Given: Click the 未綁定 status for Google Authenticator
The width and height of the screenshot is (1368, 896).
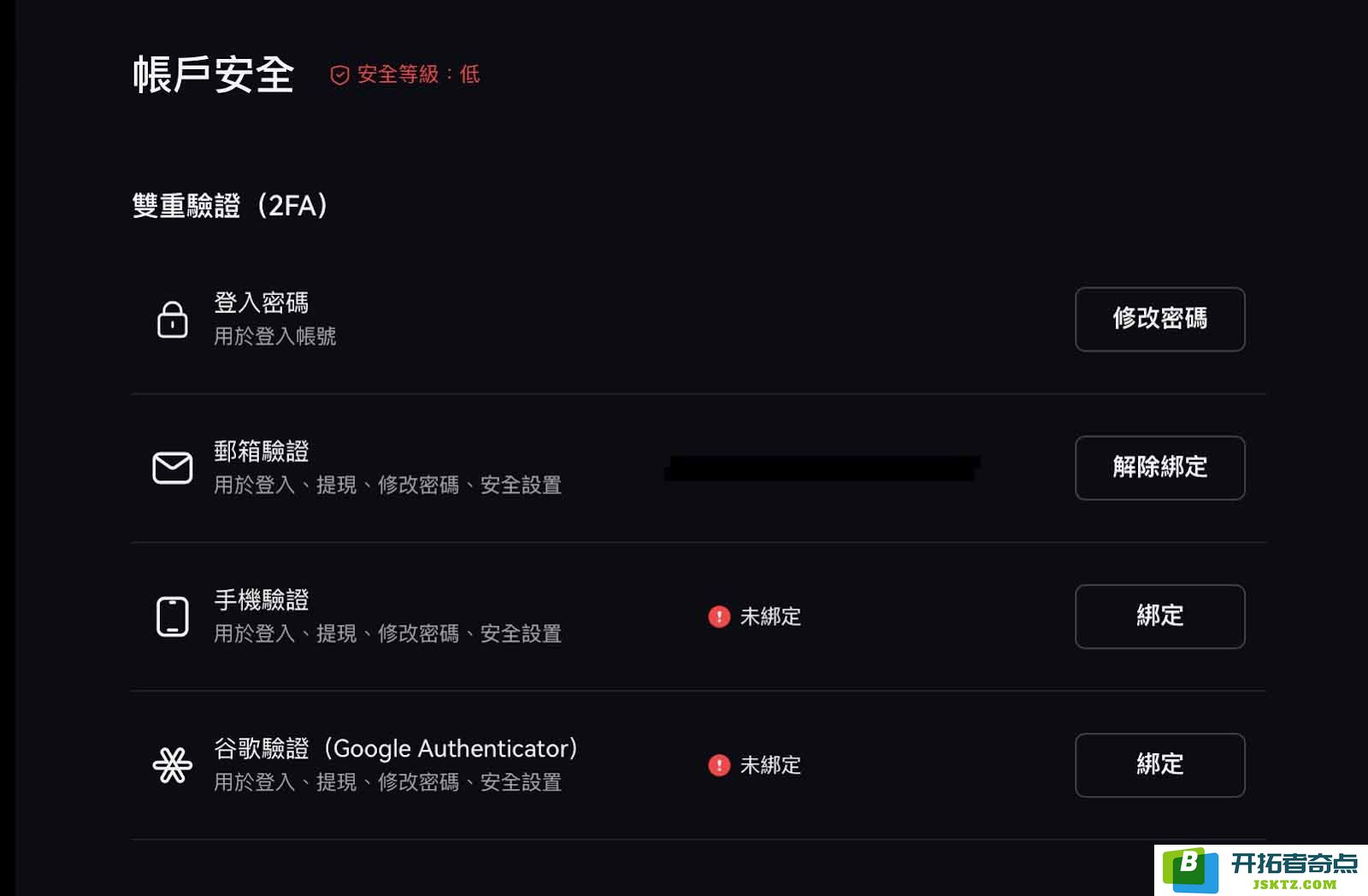Looking at the screenshot, I should pos(770,765).
